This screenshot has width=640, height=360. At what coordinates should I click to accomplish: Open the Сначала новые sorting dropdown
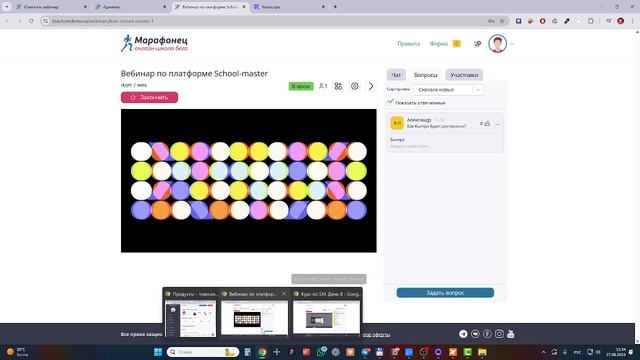click(448, 89)
